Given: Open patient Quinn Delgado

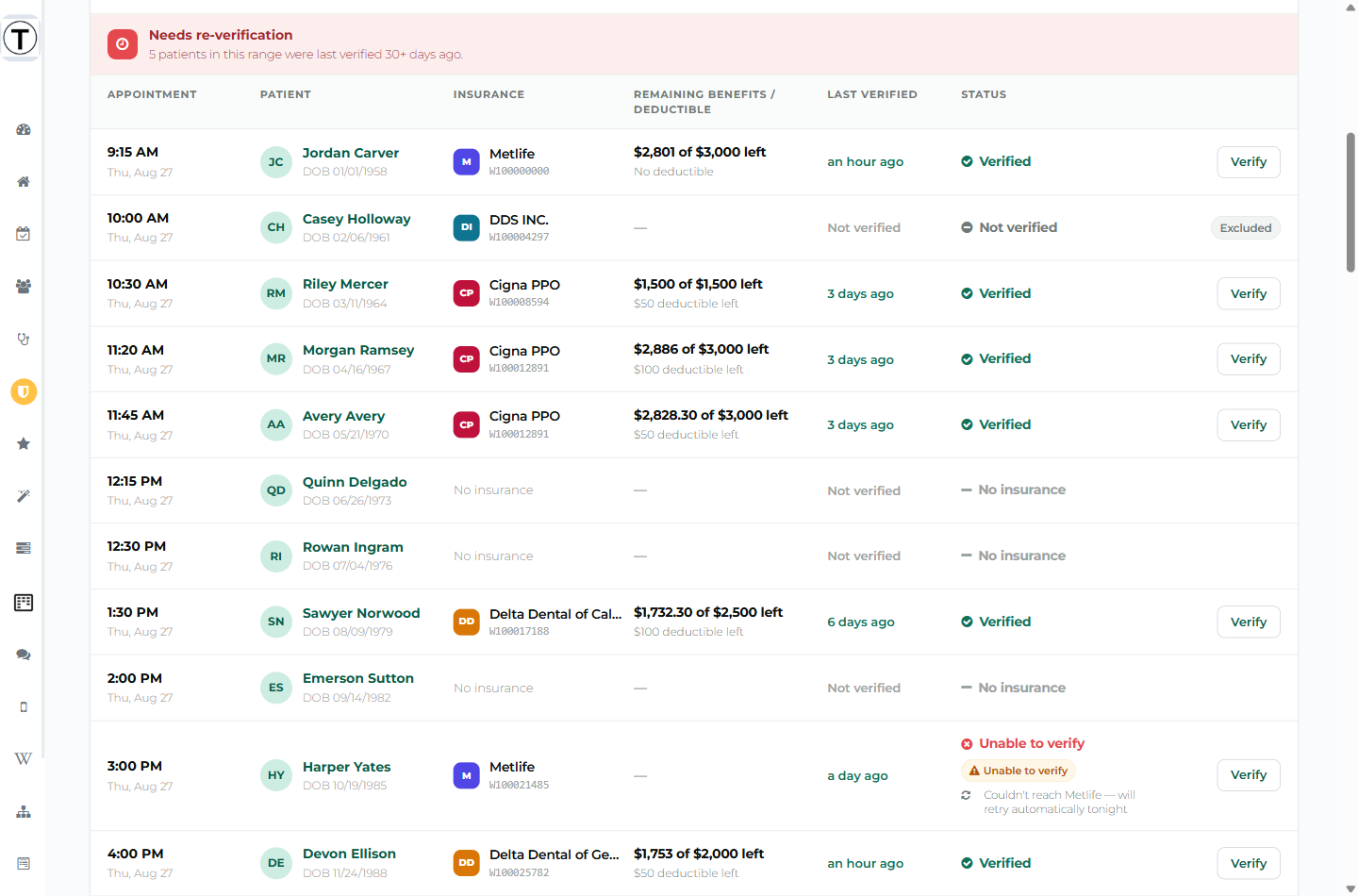Looking at the screenshot, I should pyautogui.click(x=355, y=482).
